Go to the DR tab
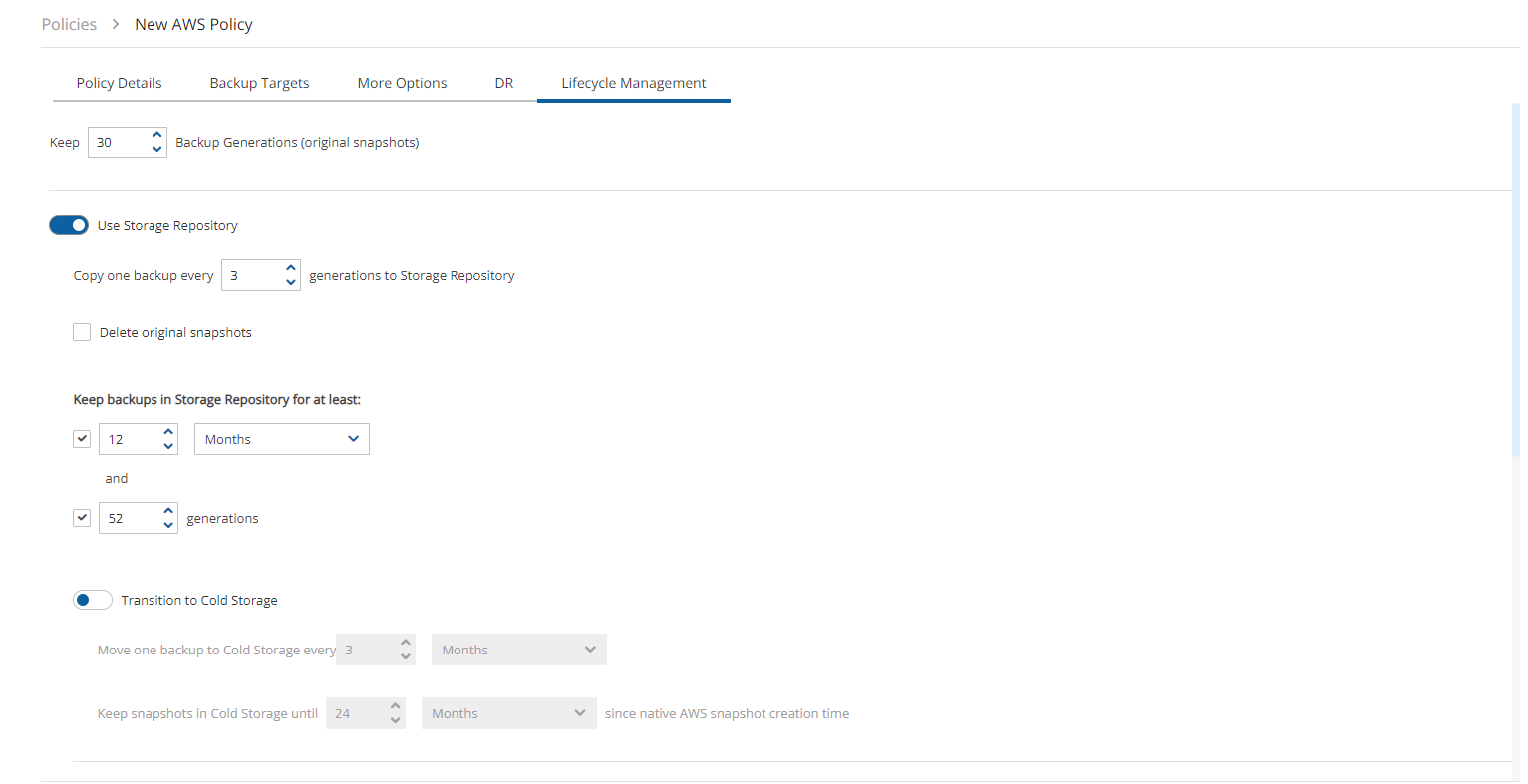This screenshot has width=1528, height=784. pyautogui.click(x=504, y=83)
